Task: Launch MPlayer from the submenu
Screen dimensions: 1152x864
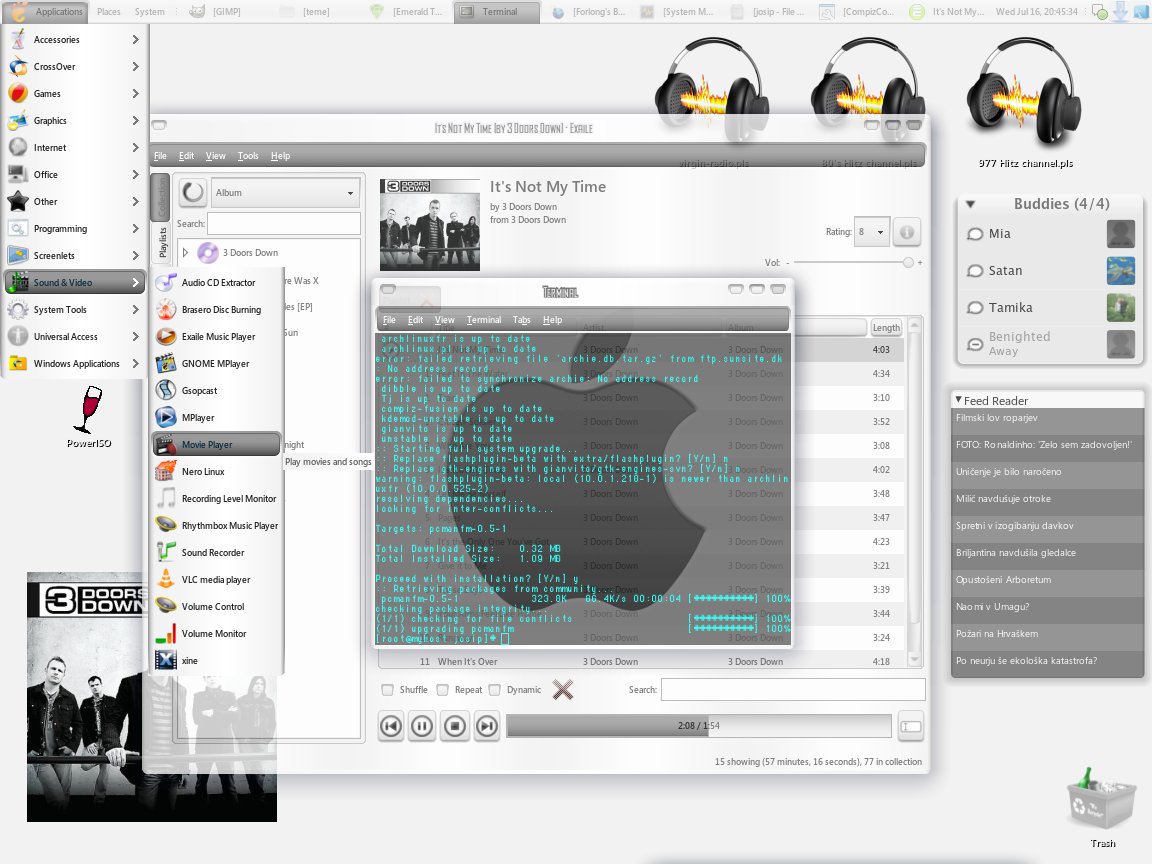Action: [217, 417]
